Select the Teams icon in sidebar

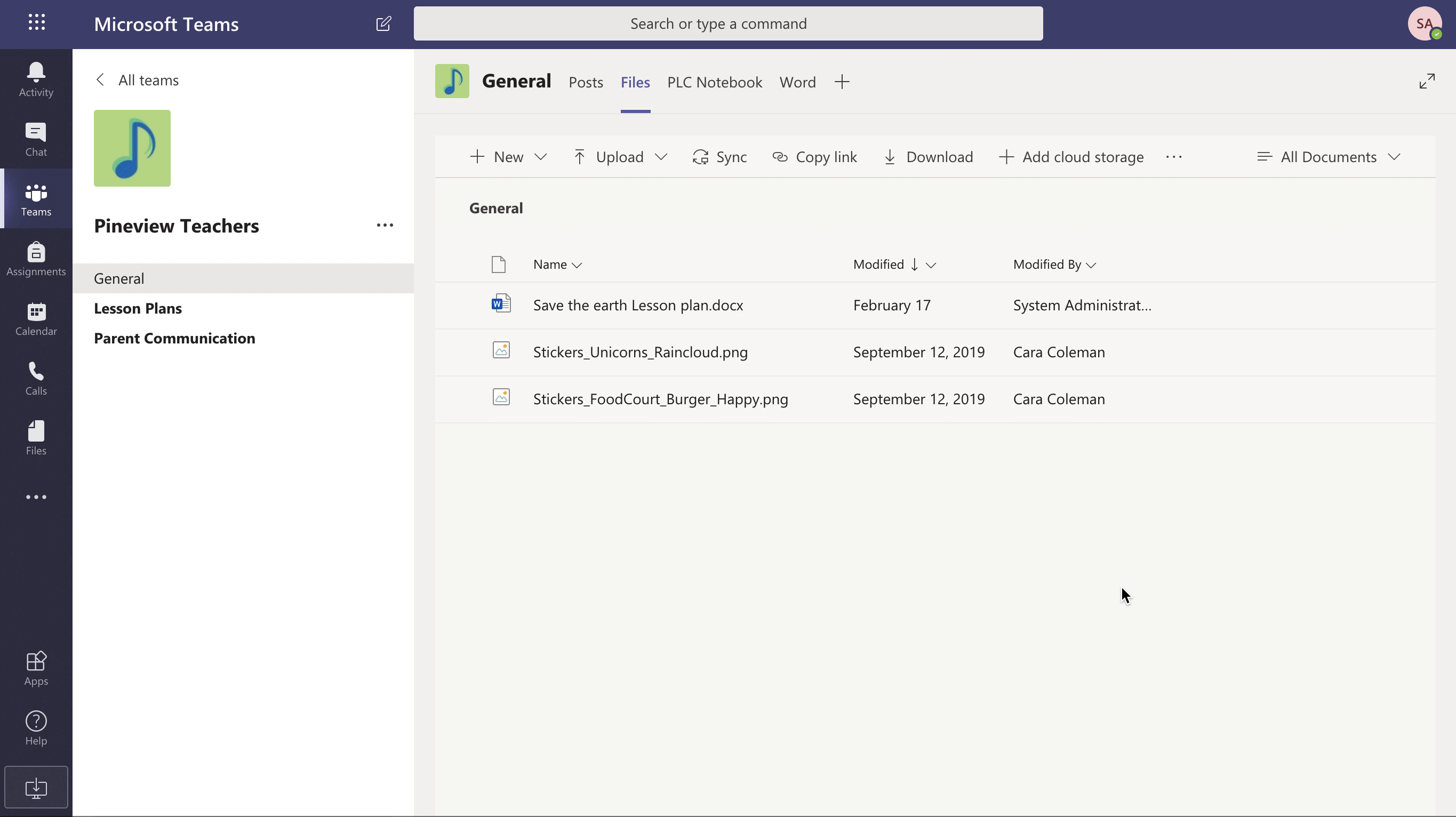[36, 199]
